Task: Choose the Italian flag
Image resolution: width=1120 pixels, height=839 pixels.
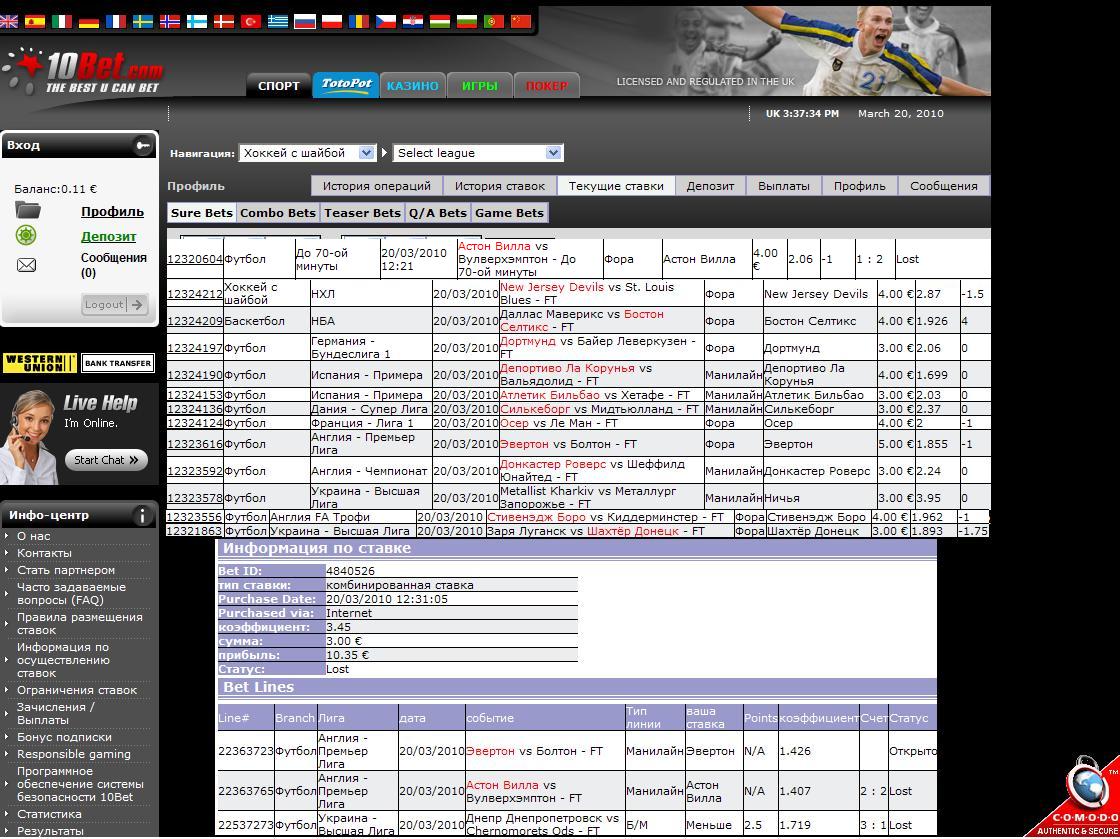Action: pyautogui.click(x=62, y=21)
